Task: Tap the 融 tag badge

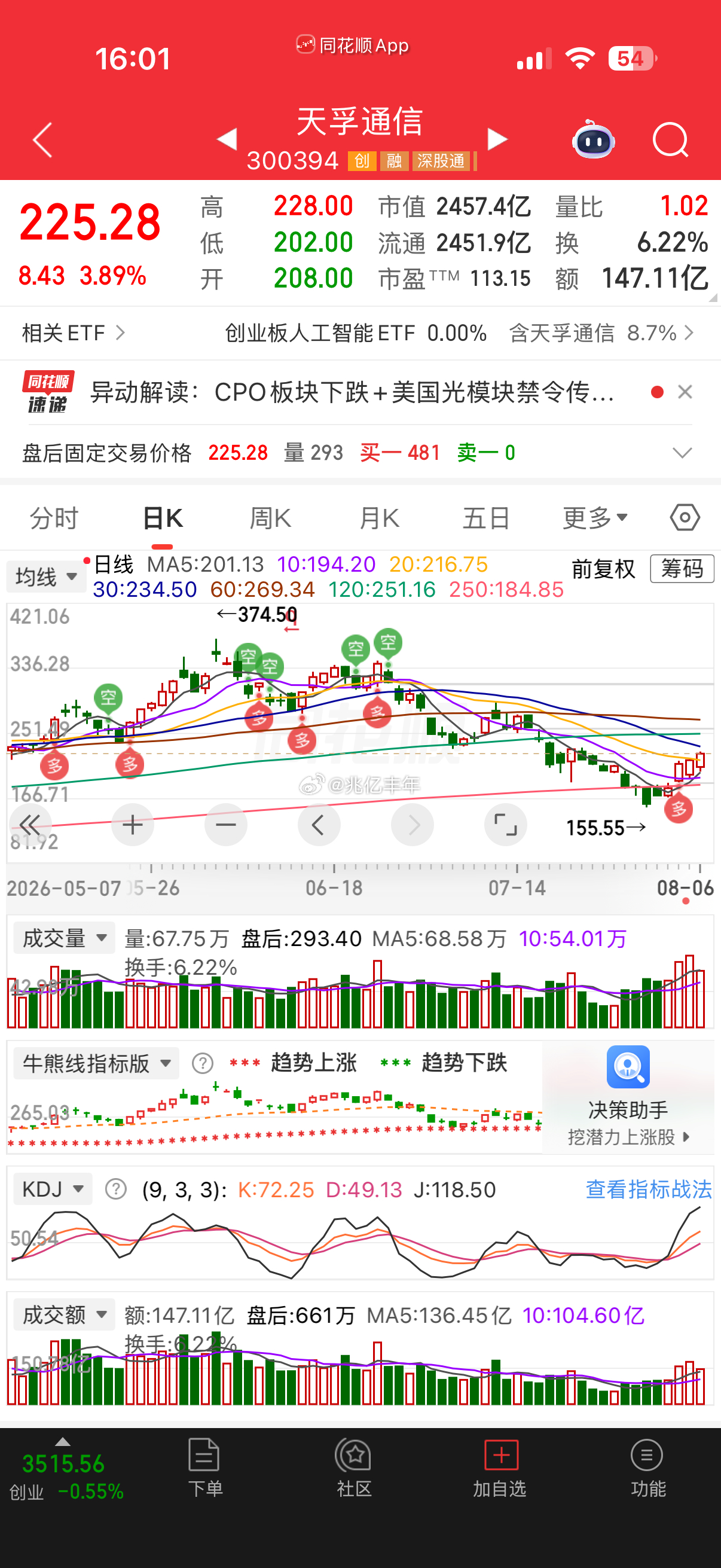Action: click(x=394, y=161)
